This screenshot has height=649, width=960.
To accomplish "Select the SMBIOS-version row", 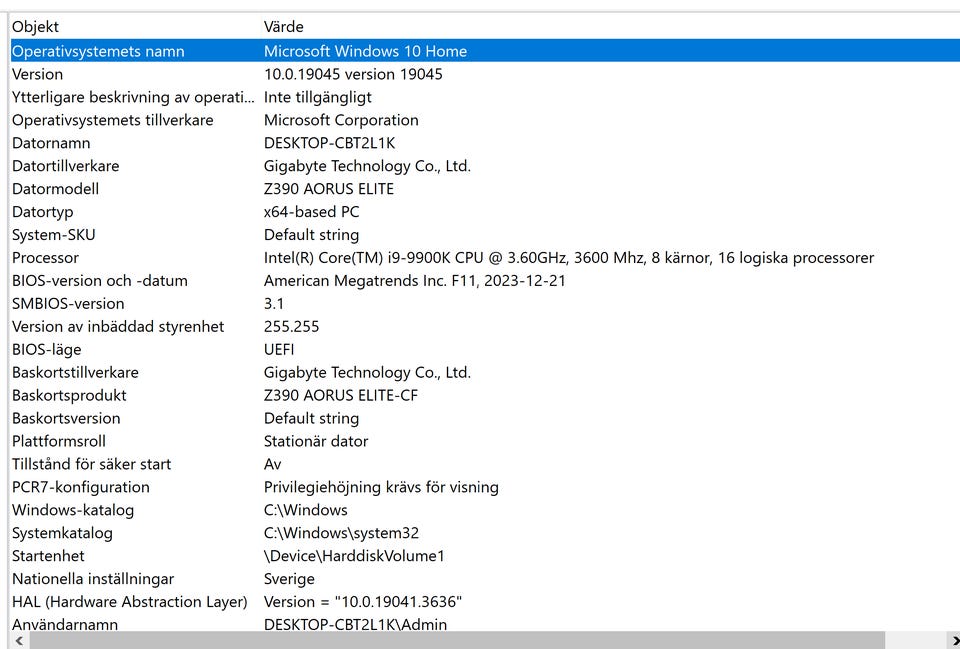I will 68,304.
